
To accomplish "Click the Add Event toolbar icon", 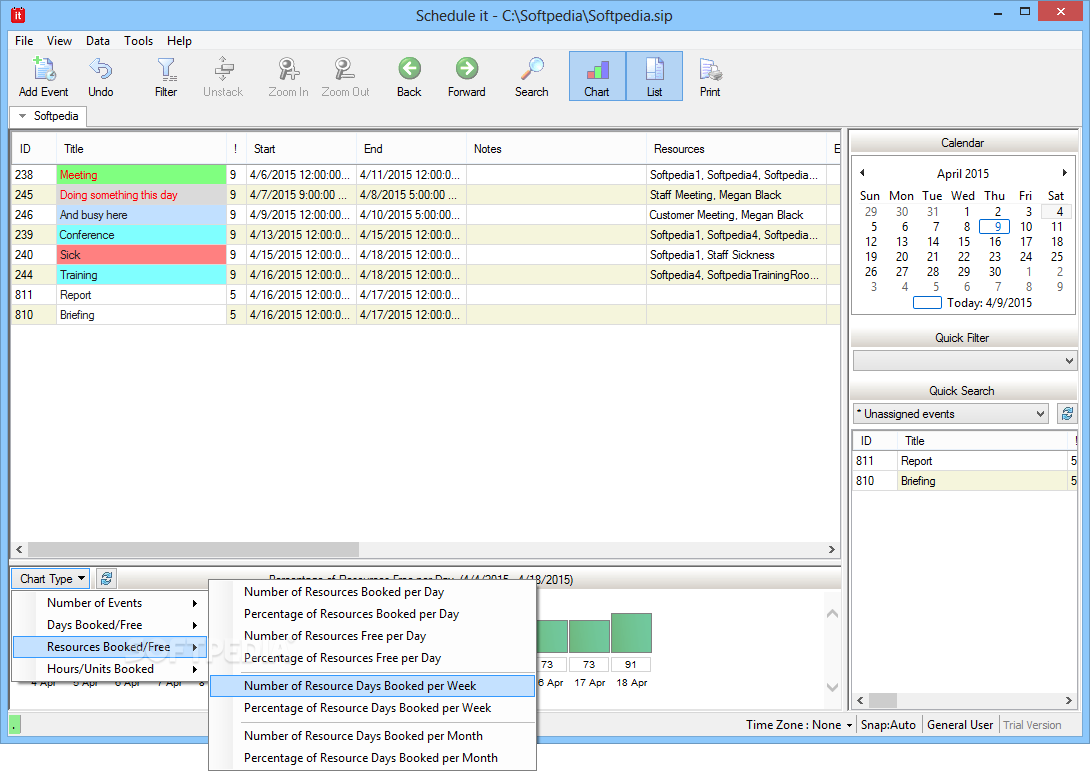I will click(x=43, y=76).
